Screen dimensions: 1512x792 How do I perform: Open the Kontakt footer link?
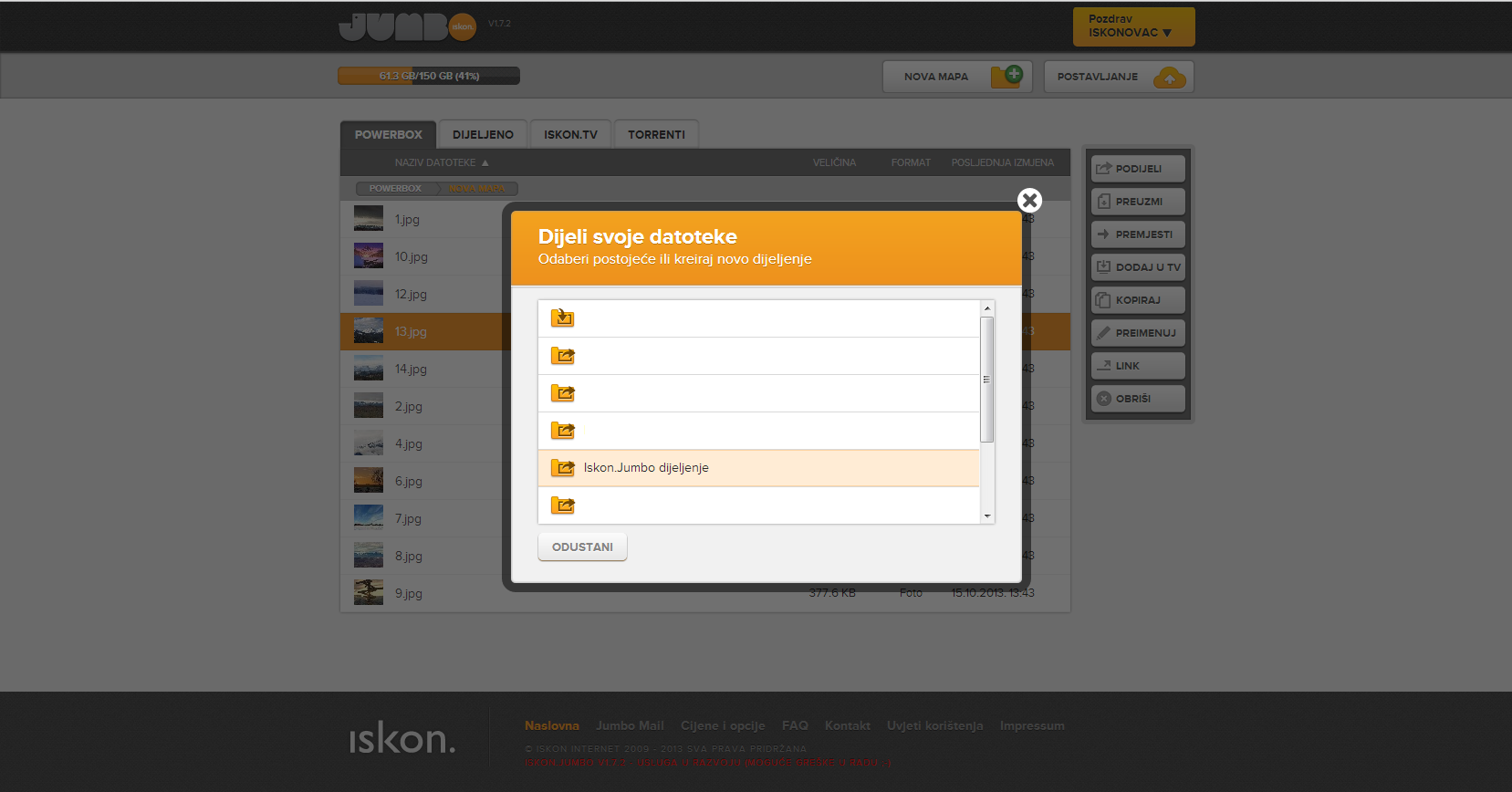tap(848, 726)
